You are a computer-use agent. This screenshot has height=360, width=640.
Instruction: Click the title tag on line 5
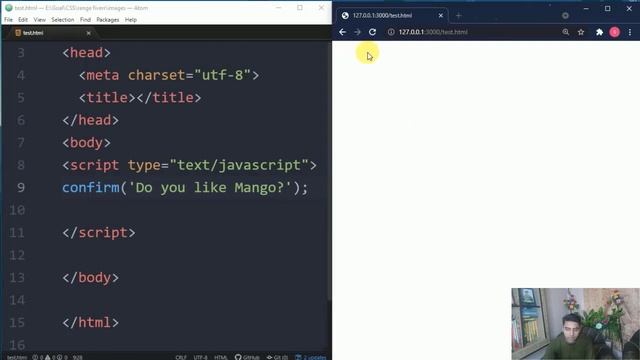pos(140,98)
